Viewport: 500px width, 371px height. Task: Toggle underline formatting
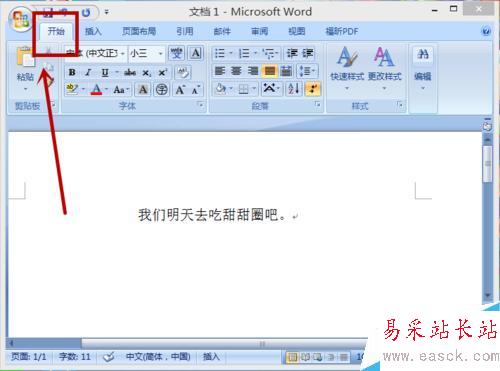[105, 72]
